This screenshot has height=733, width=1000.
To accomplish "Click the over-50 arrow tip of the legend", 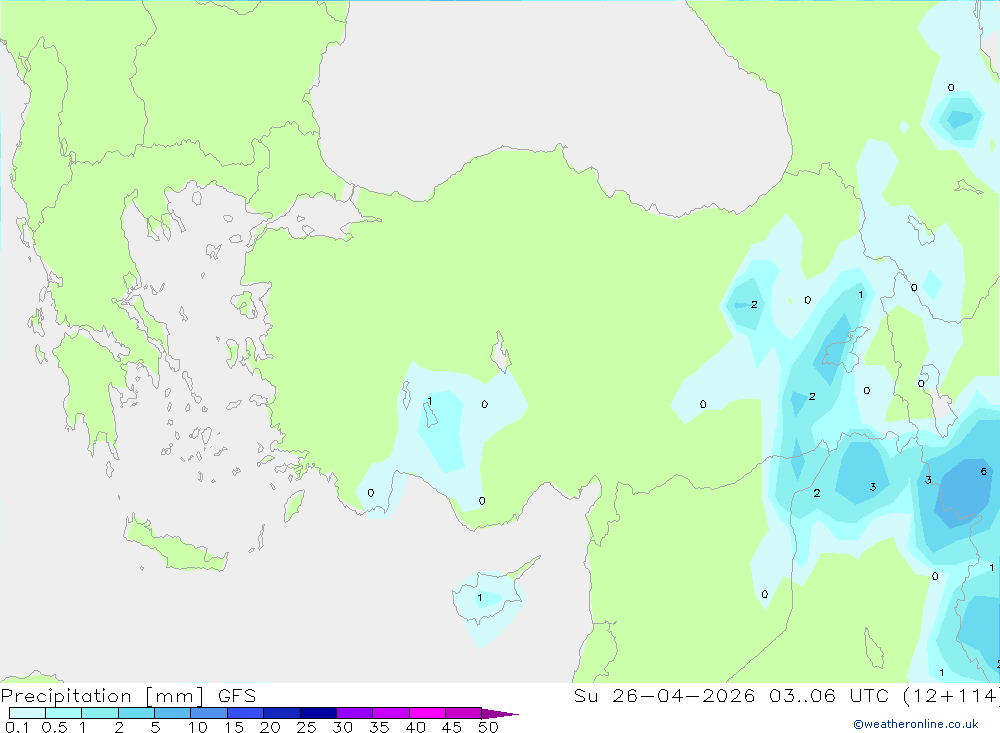I will point(500,714).
